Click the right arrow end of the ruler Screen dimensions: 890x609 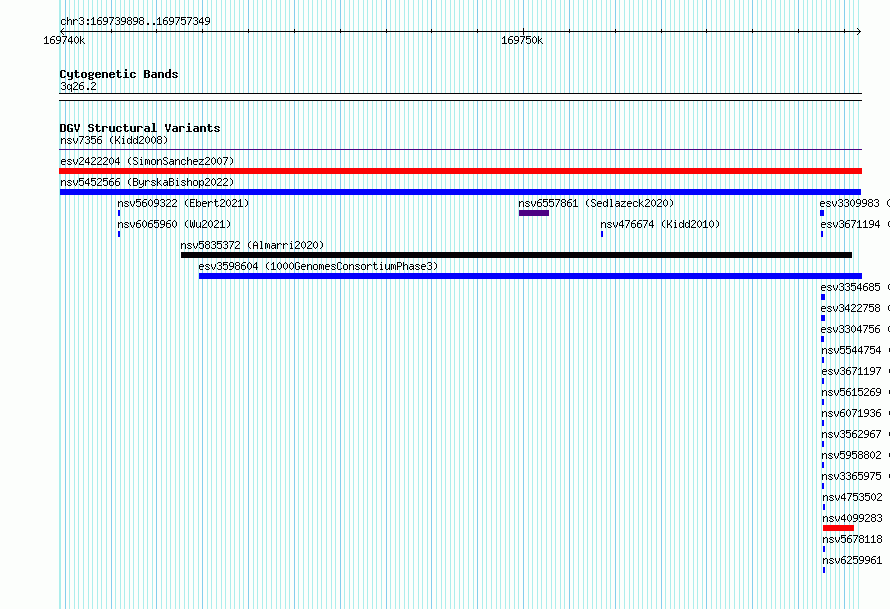pos(859,31)
